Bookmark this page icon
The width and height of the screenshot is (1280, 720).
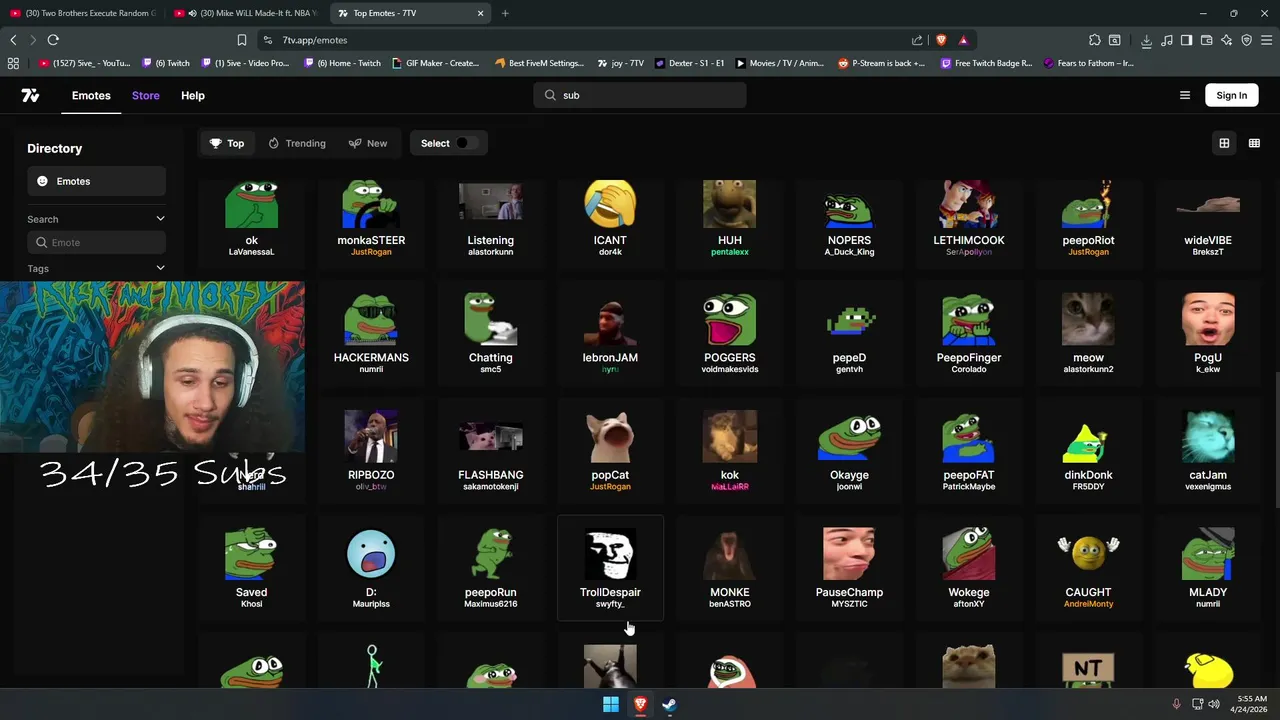(241, 40)
